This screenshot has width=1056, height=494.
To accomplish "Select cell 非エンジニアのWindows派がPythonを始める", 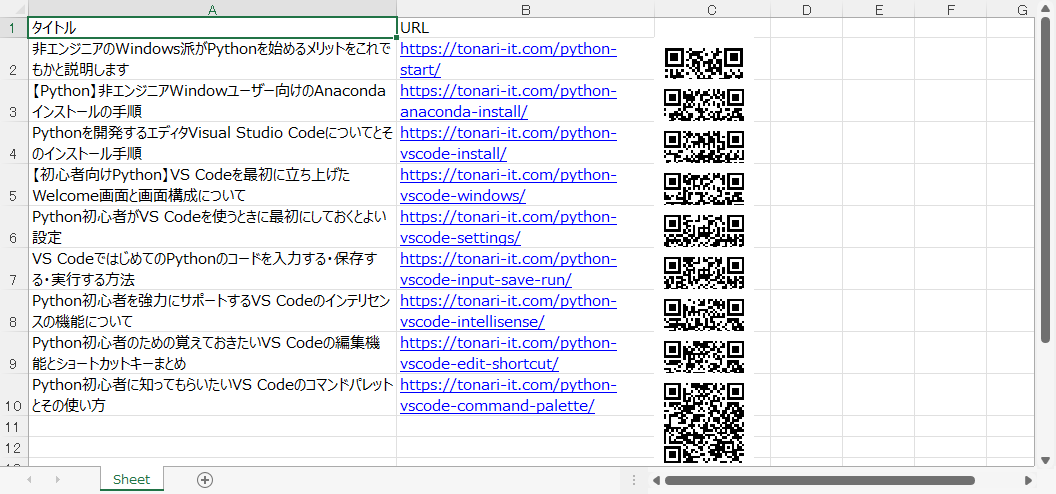I will pyautogui.click(x=212, y=59).
